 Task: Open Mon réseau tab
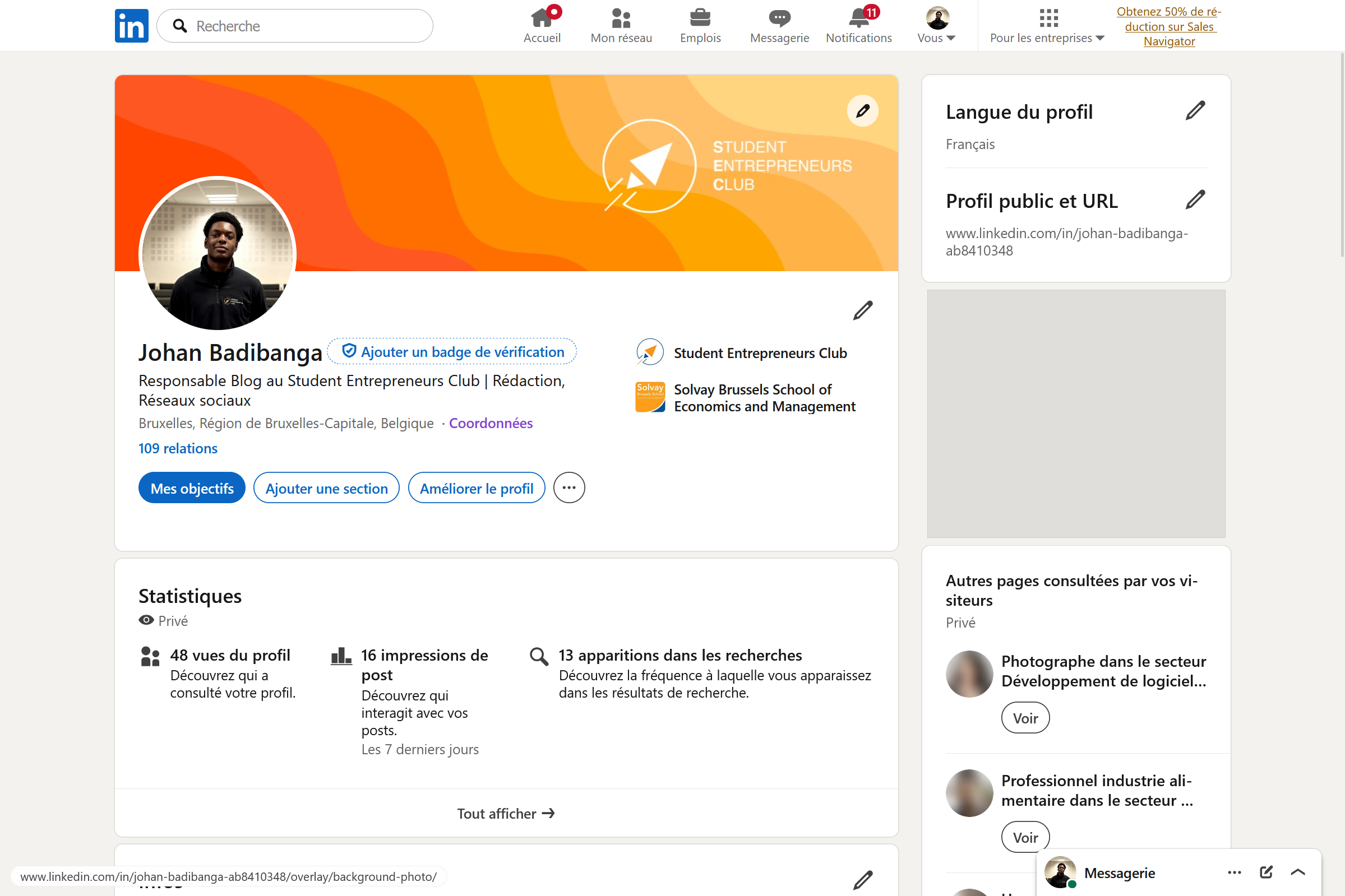621,25
